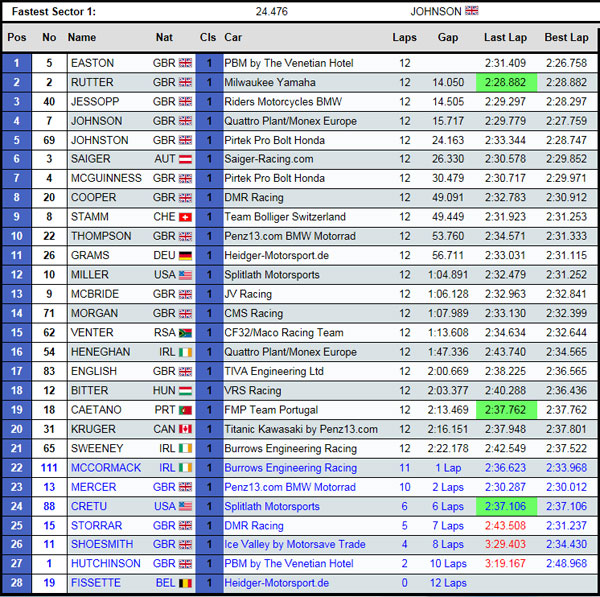Click gap 30.479 for MCGUINNESS
The height and width of the screenshot is (597, 600).
click(448, 178)
